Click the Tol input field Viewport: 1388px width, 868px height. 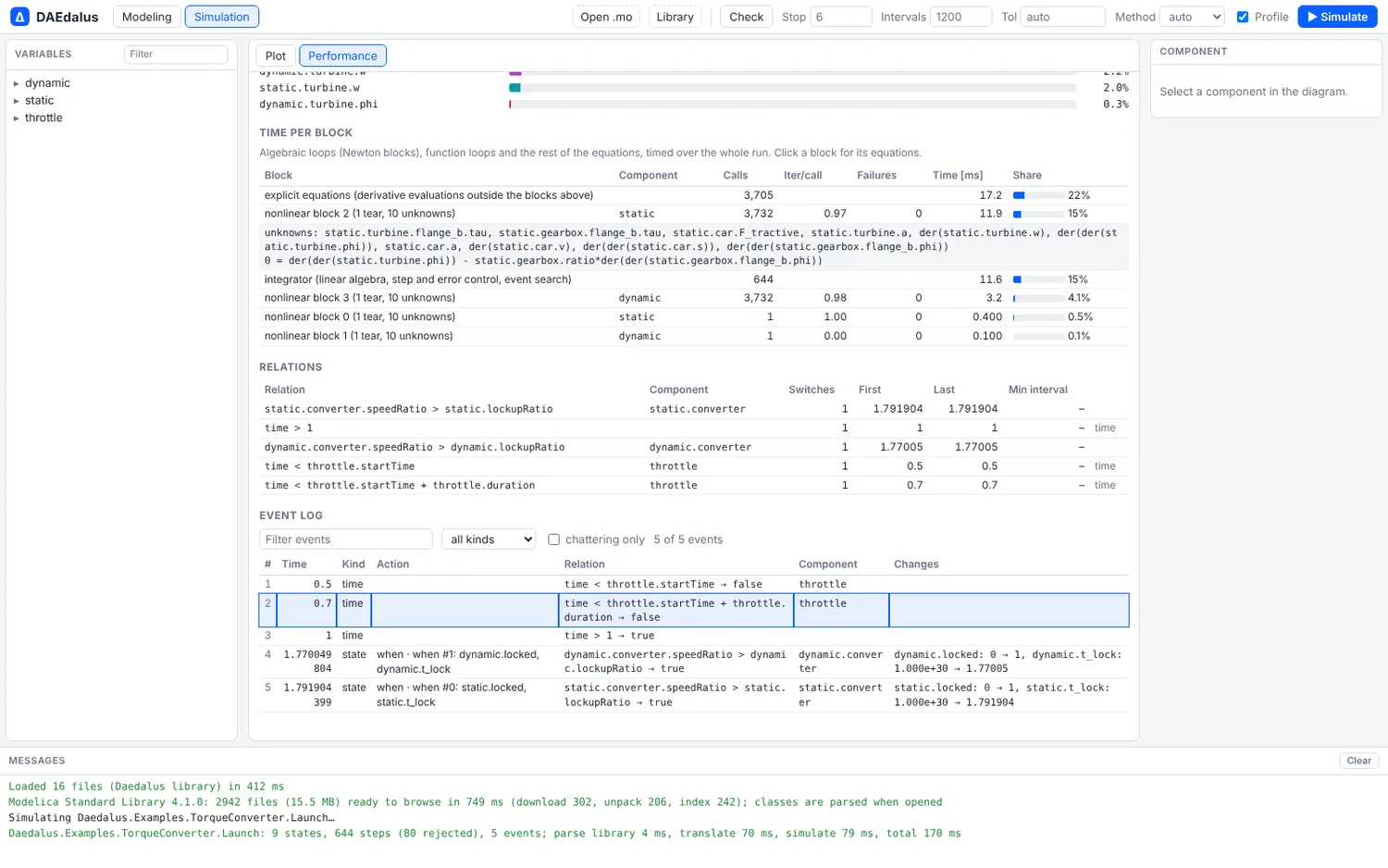(1062, 17)
